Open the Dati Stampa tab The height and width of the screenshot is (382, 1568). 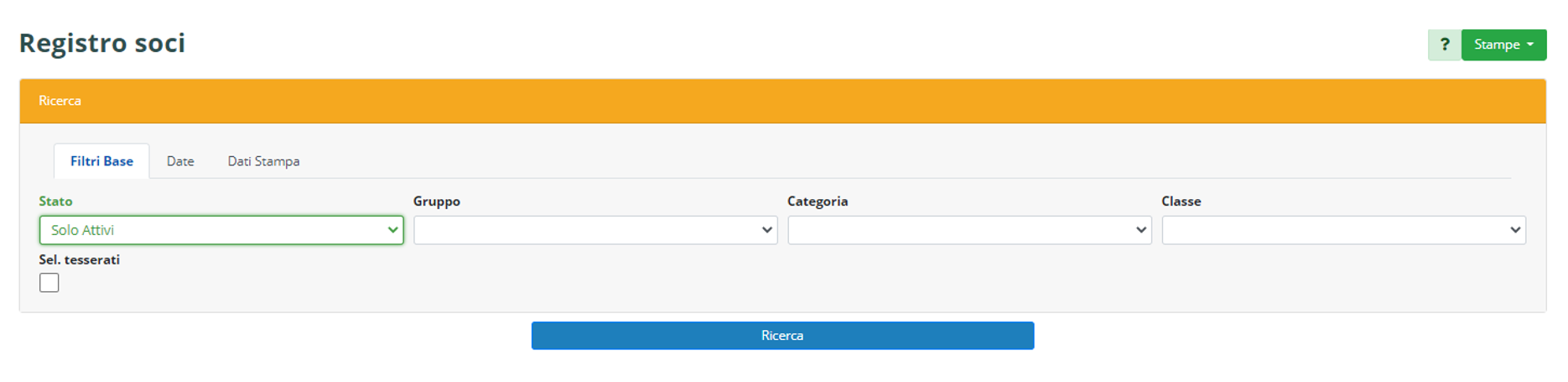click(263, 161)
